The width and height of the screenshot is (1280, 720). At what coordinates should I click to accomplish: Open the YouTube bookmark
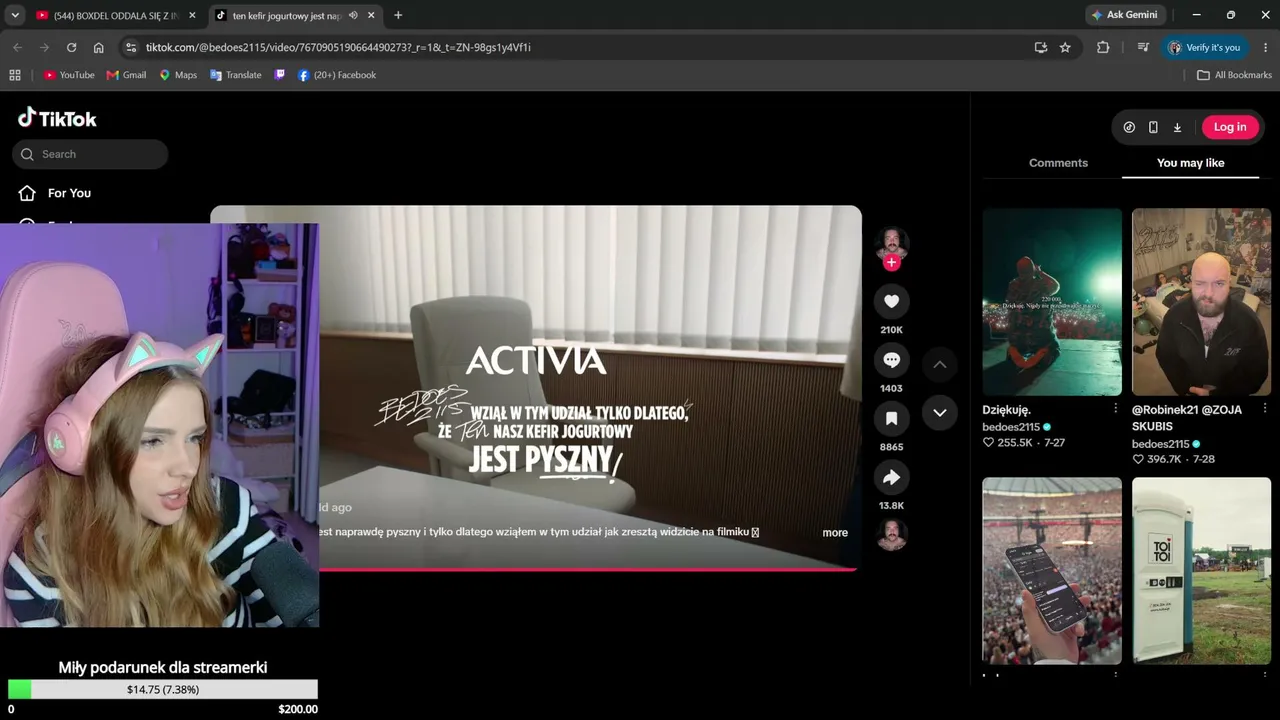point(69,75)
